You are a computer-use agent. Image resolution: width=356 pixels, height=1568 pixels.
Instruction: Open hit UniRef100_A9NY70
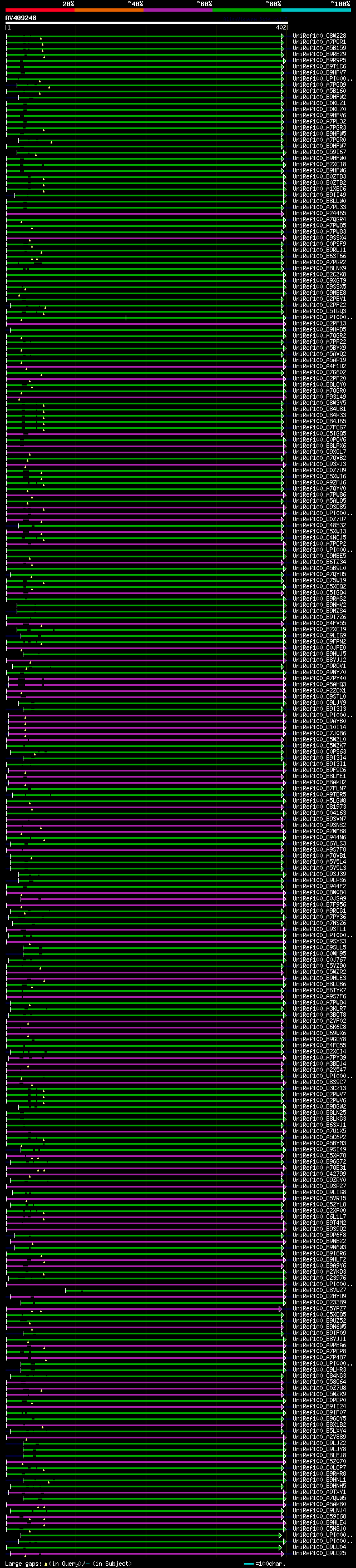click(x=319, y=672)
